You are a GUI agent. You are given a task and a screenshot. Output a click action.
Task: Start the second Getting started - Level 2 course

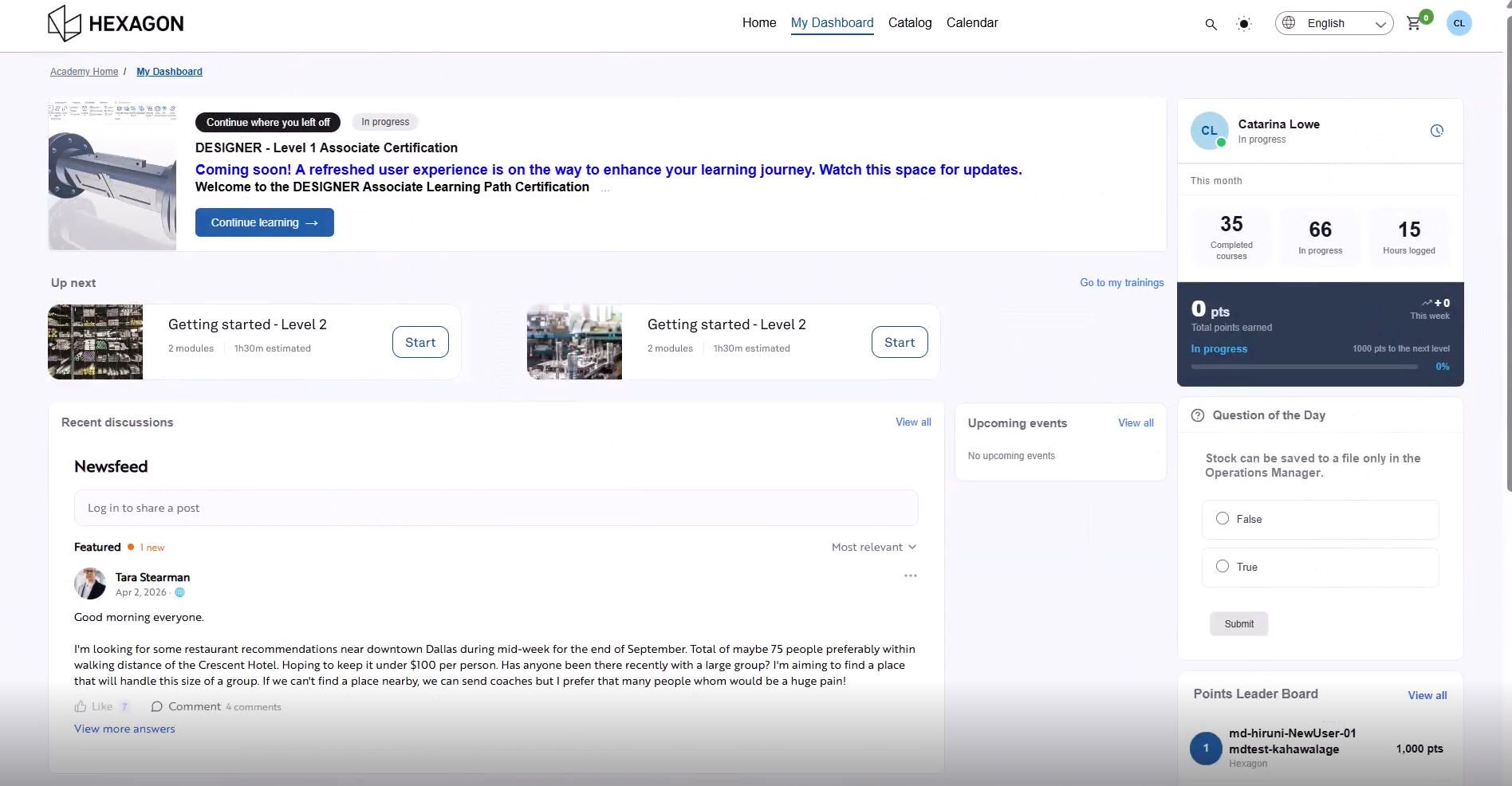coord(900,342)
